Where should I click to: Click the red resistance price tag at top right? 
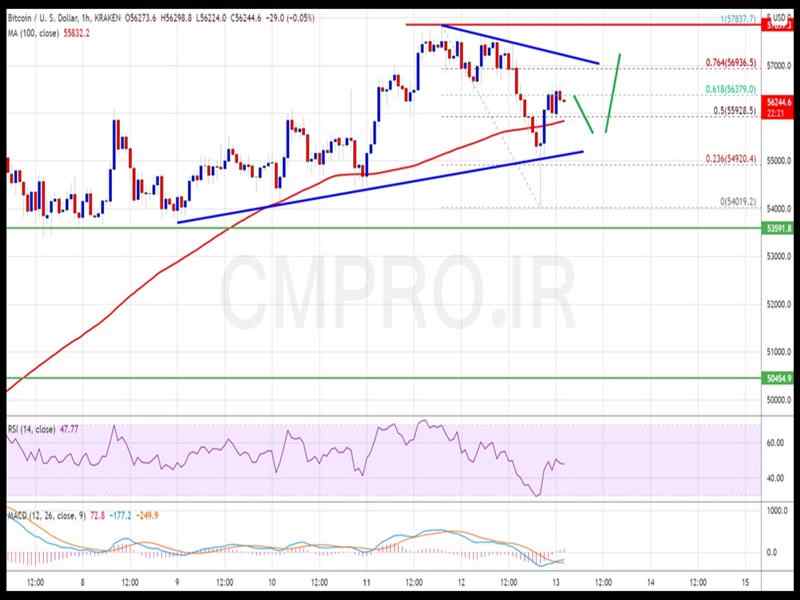777,25
